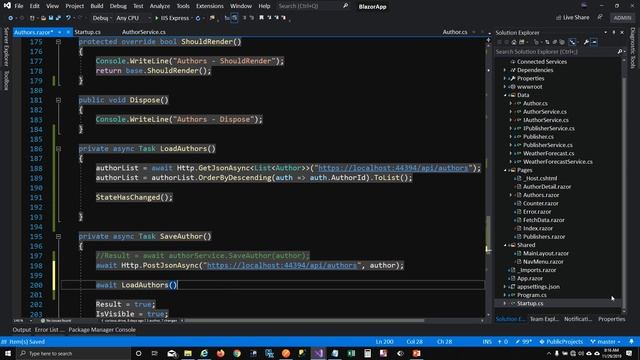Open the File menu
Viewport: 640px width, 360px height.
coord(19,6)
